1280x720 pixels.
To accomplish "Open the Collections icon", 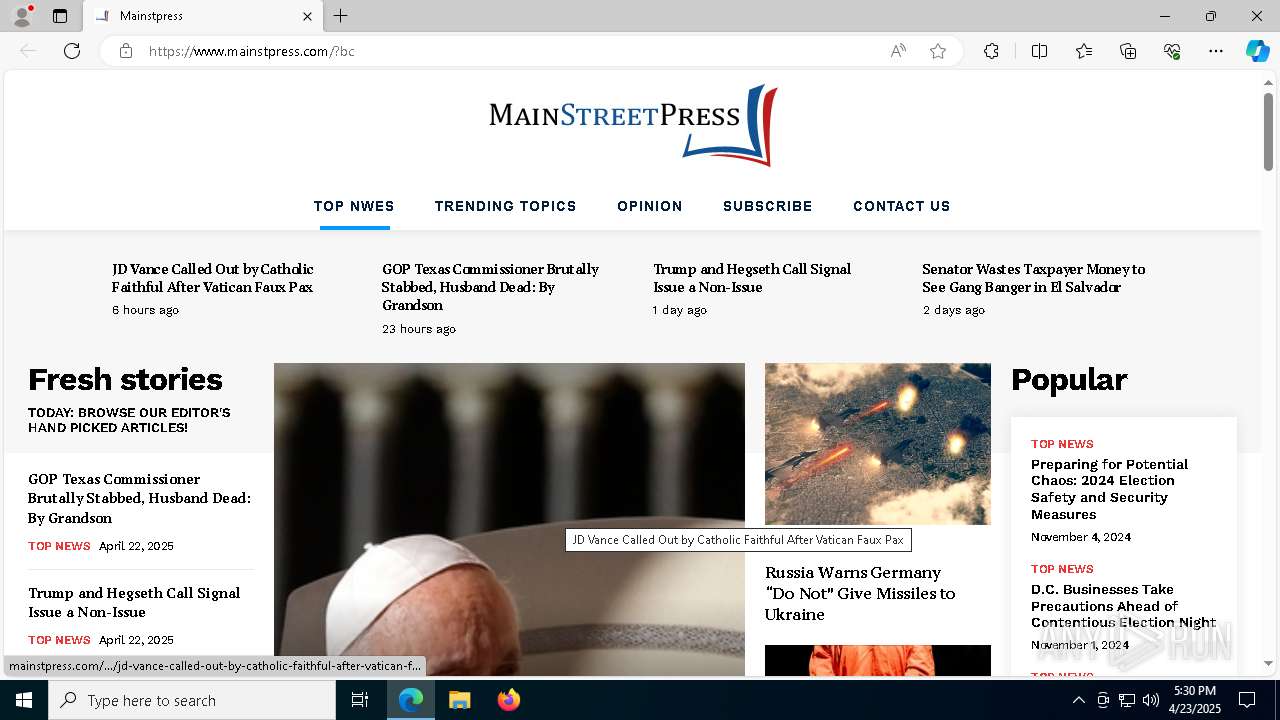I will (1128, 51).
